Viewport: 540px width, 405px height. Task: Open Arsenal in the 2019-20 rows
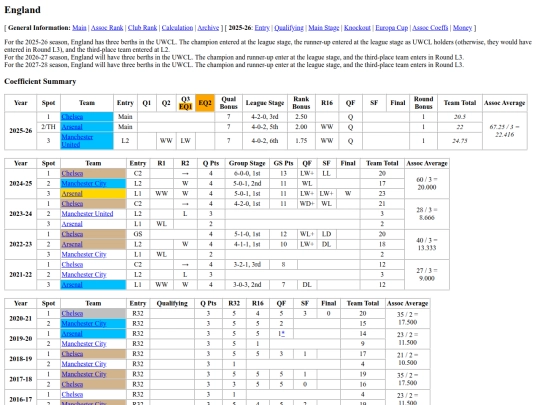[x=72, y=334]
